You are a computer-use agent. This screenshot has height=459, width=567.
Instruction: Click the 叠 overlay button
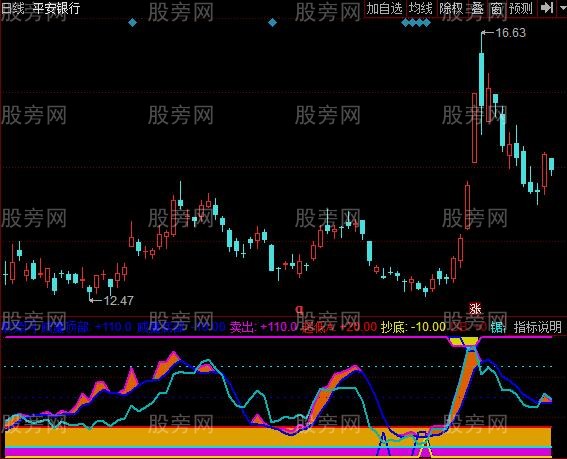pos(477,8)
